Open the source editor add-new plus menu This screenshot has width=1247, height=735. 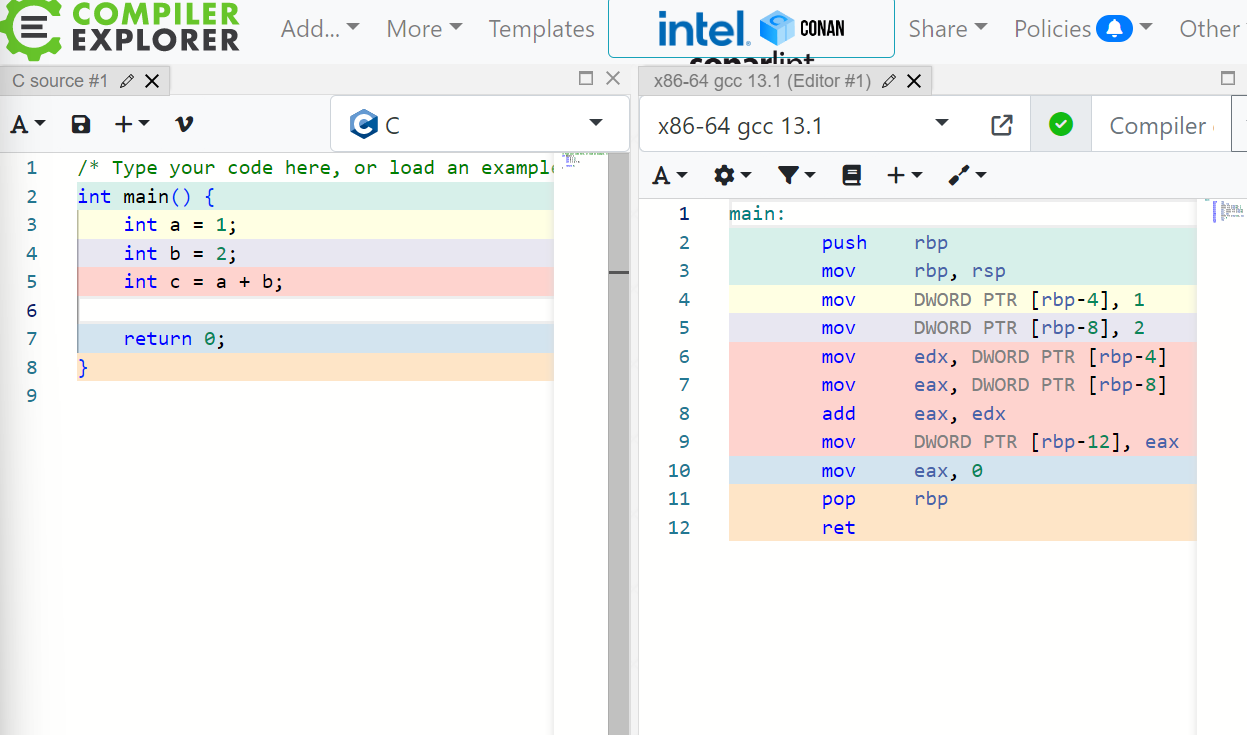[131, 124]
